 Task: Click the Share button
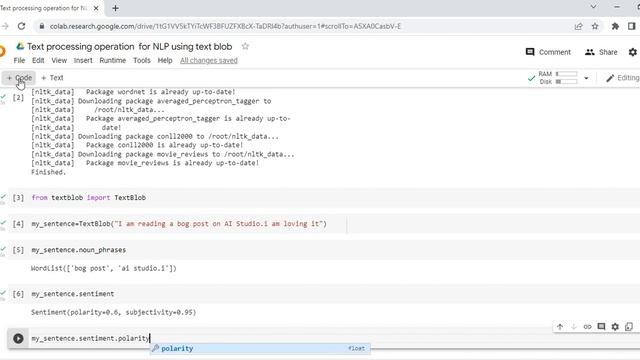coord(601,52)
